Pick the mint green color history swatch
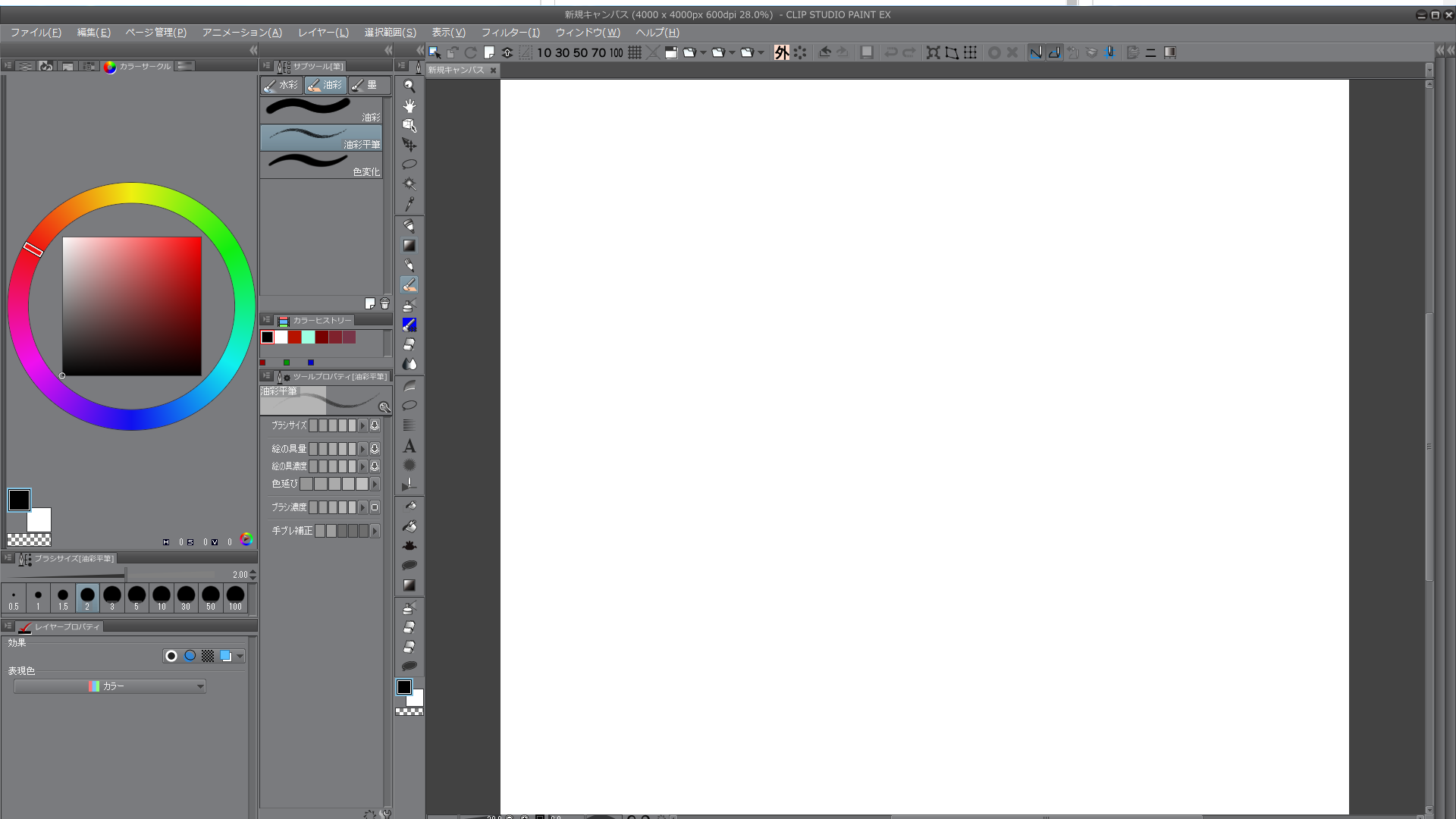 pyautogui.click(x=309, y=337)
